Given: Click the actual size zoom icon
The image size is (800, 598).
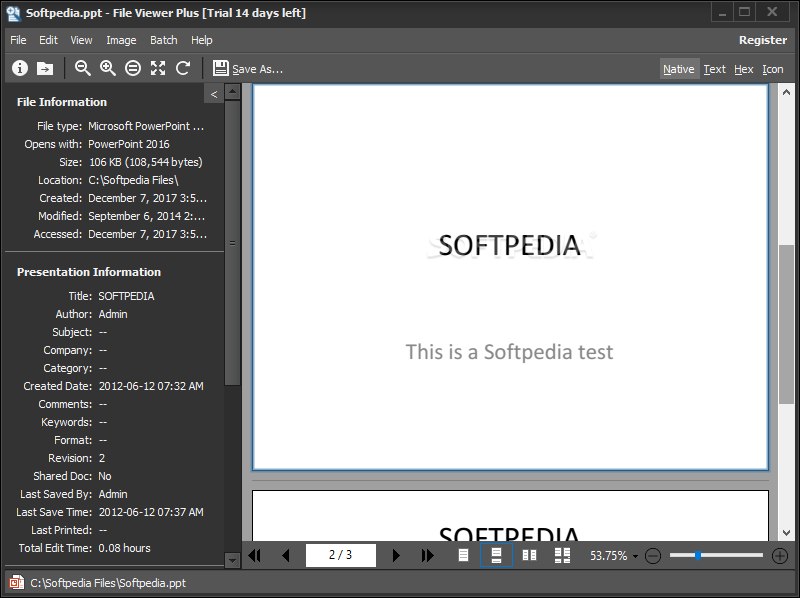Looking at the screenshot, I should tap(133, 68).
